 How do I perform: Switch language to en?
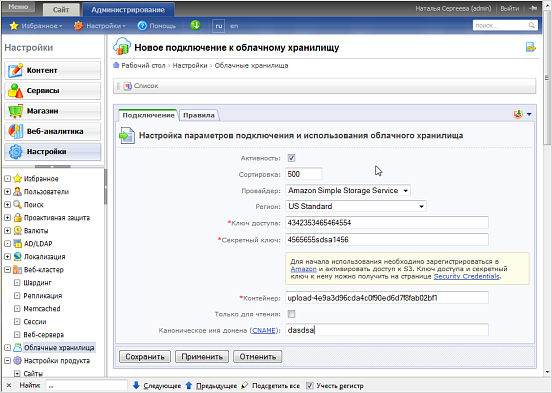pyautogui.click(x=234, y=26)
